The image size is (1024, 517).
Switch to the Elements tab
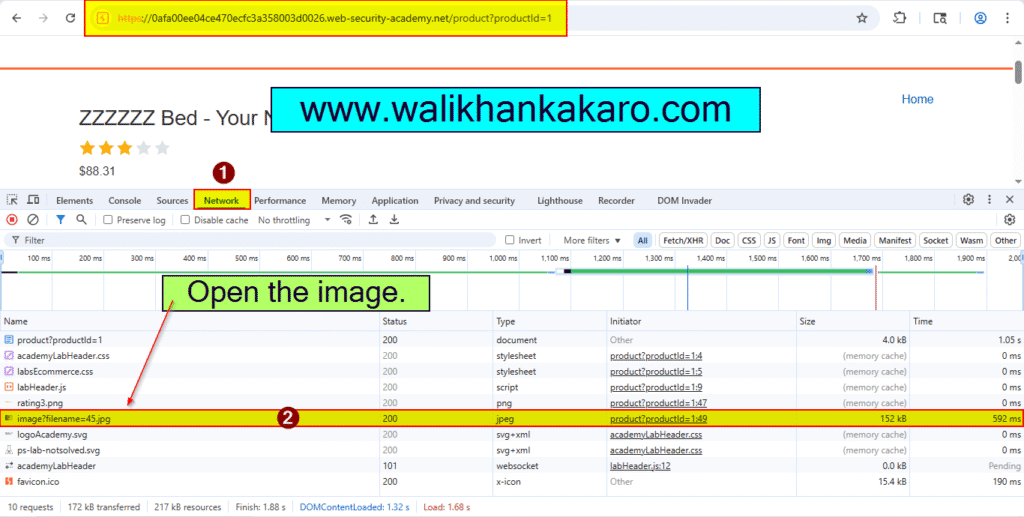tap(74, 200)
